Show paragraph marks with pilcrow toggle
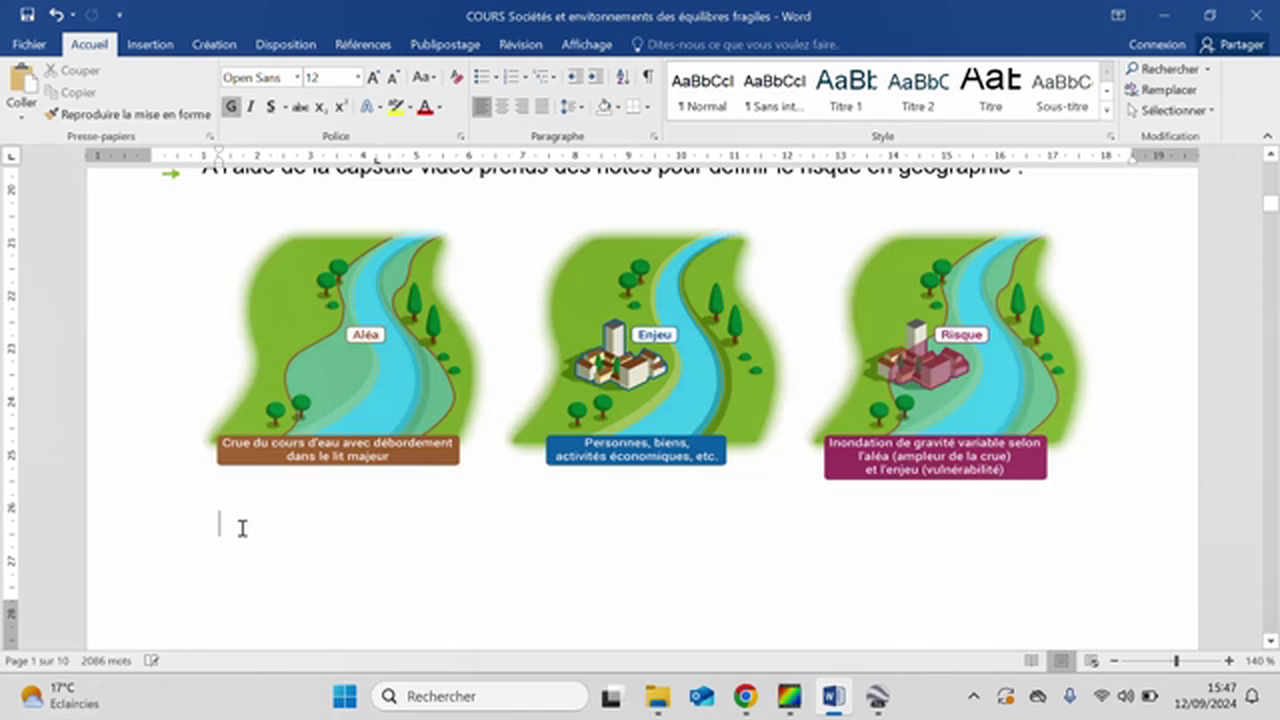 pyautogui.click(x=648, y=77)
